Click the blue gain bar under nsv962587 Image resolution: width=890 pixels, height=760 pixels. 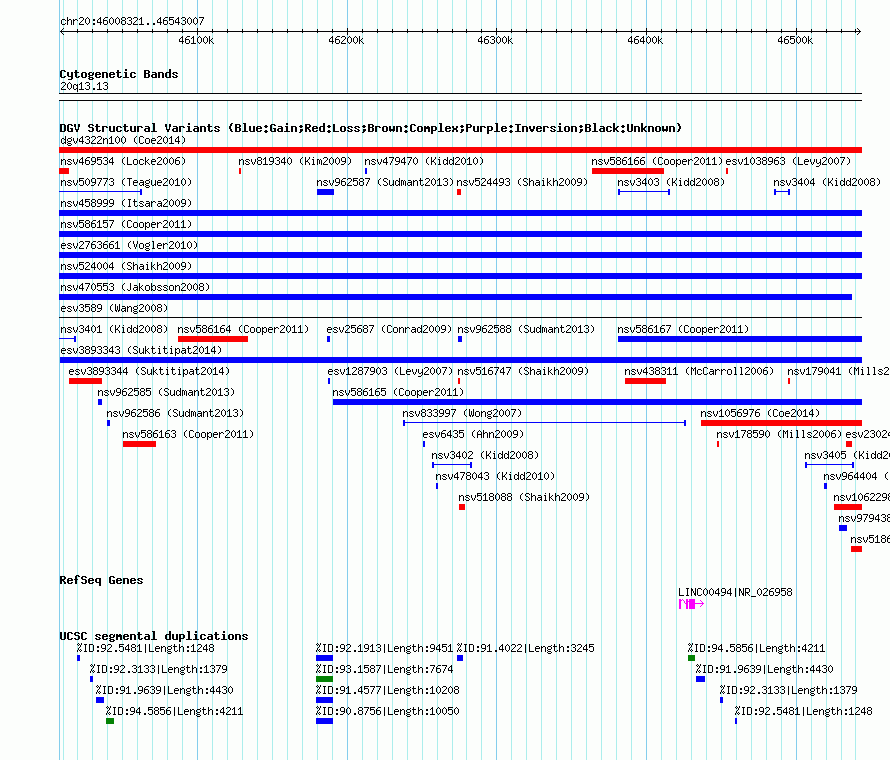(x=325, y=192)
